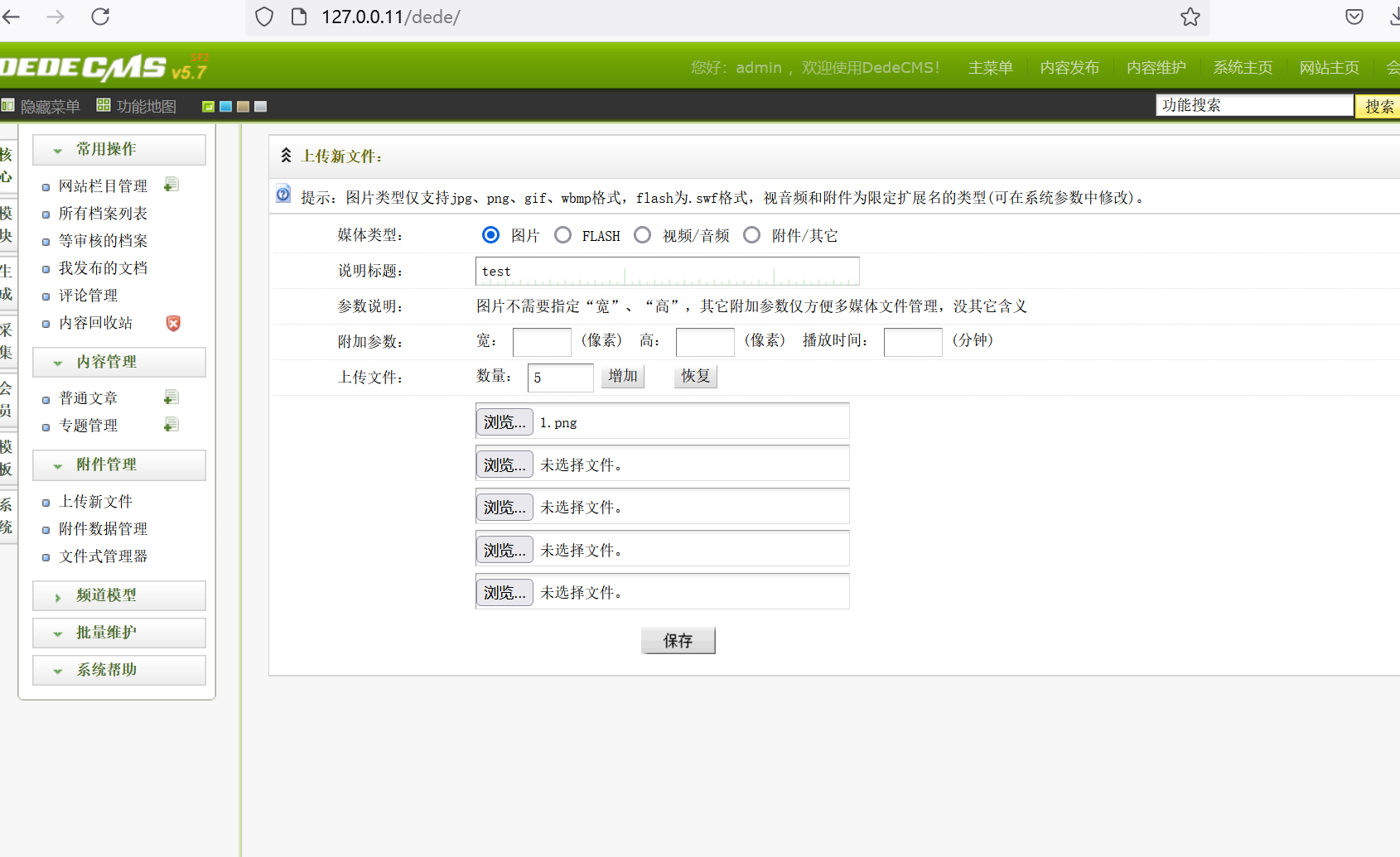This screenshot has height=857, width=1400.
Task: Click the red shield icon beside 内容回收站
Action: click(173, 323)
